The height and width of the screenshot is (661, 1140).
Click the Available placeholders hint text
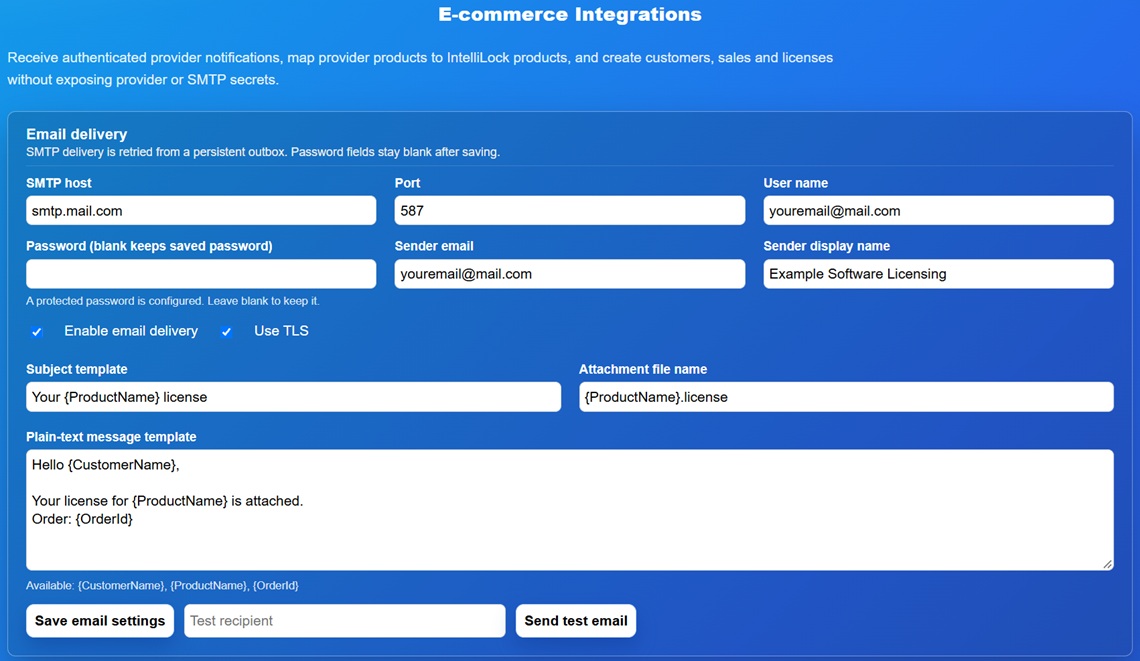coord(162,585)
